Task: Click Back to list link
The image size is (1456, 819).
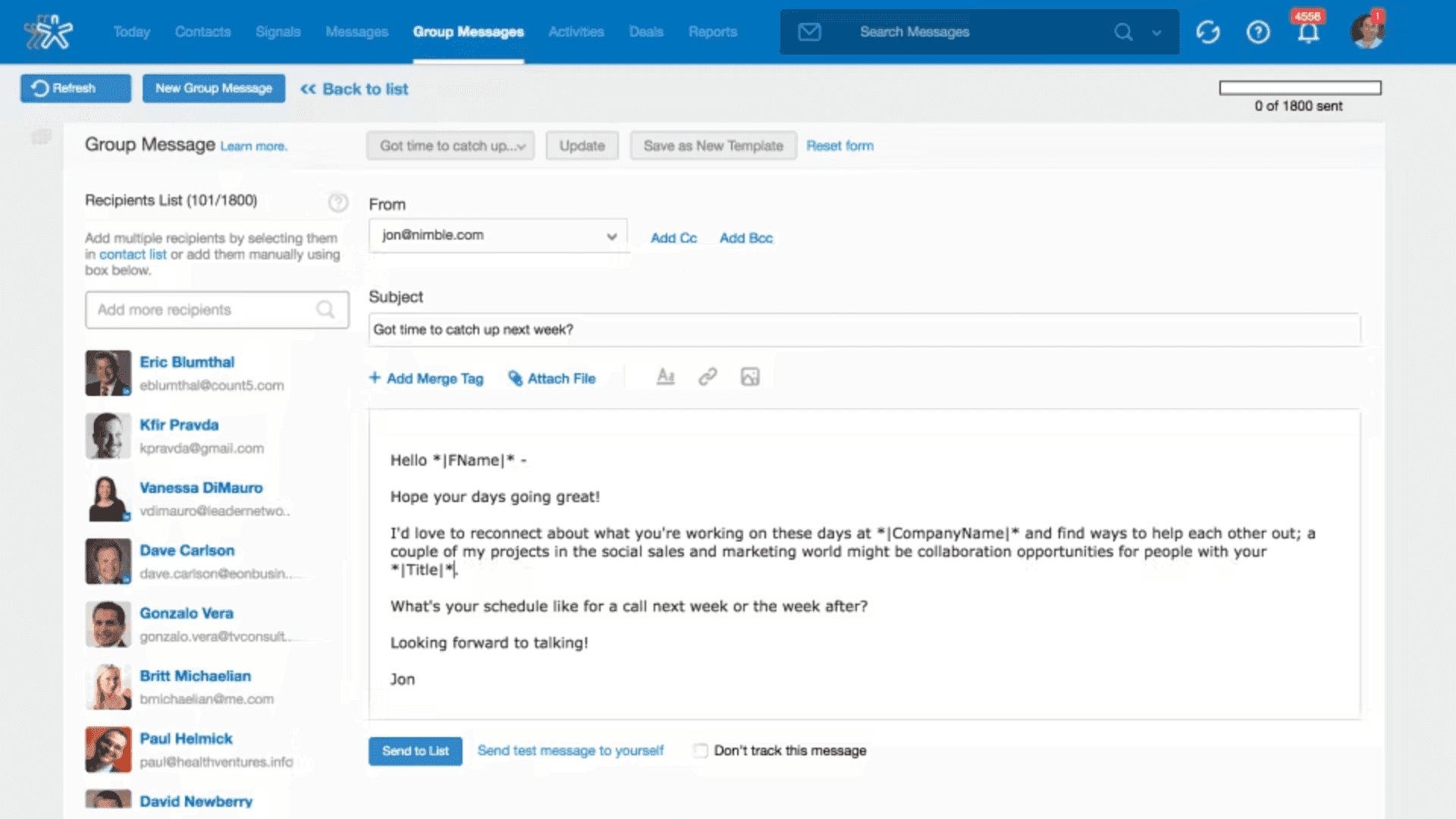Action: click(354, 89)
